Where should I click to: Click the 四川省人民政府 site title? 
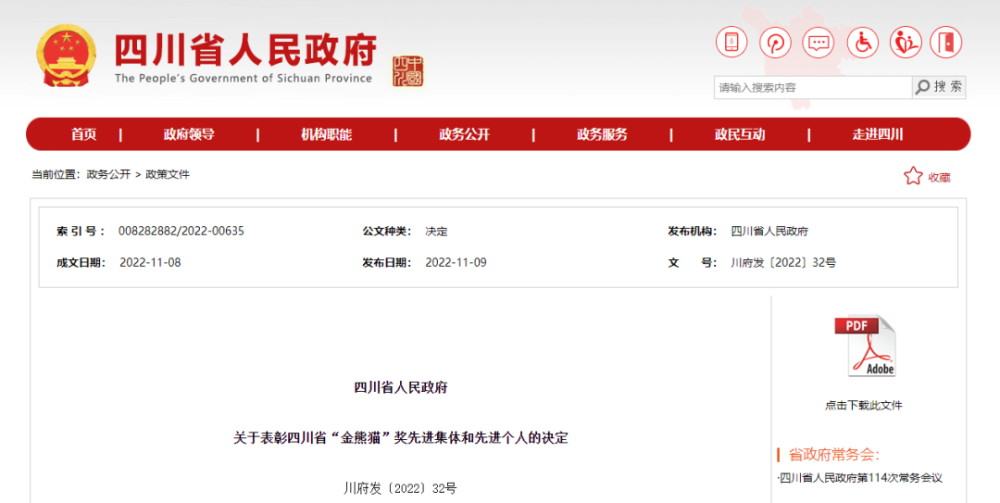[x=246, y=50]
